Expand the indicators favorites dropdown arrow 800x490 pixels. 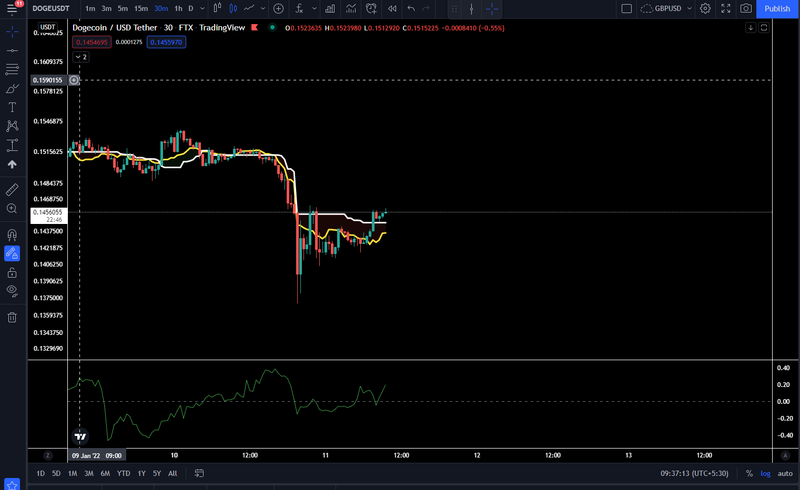pyautogui.click(x=314, y=8)
